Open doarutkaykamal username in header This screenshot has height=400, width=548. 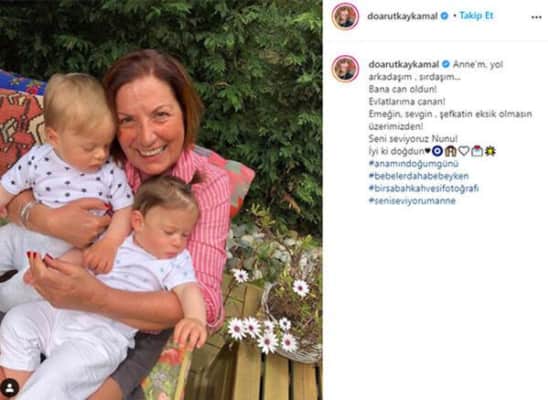(x=402, y=16)
